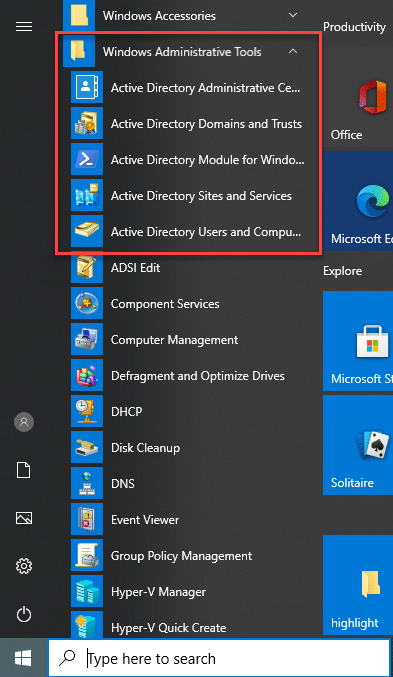
Task: Expand the Windows Accessories chevron
Action: tap(293, 15)
